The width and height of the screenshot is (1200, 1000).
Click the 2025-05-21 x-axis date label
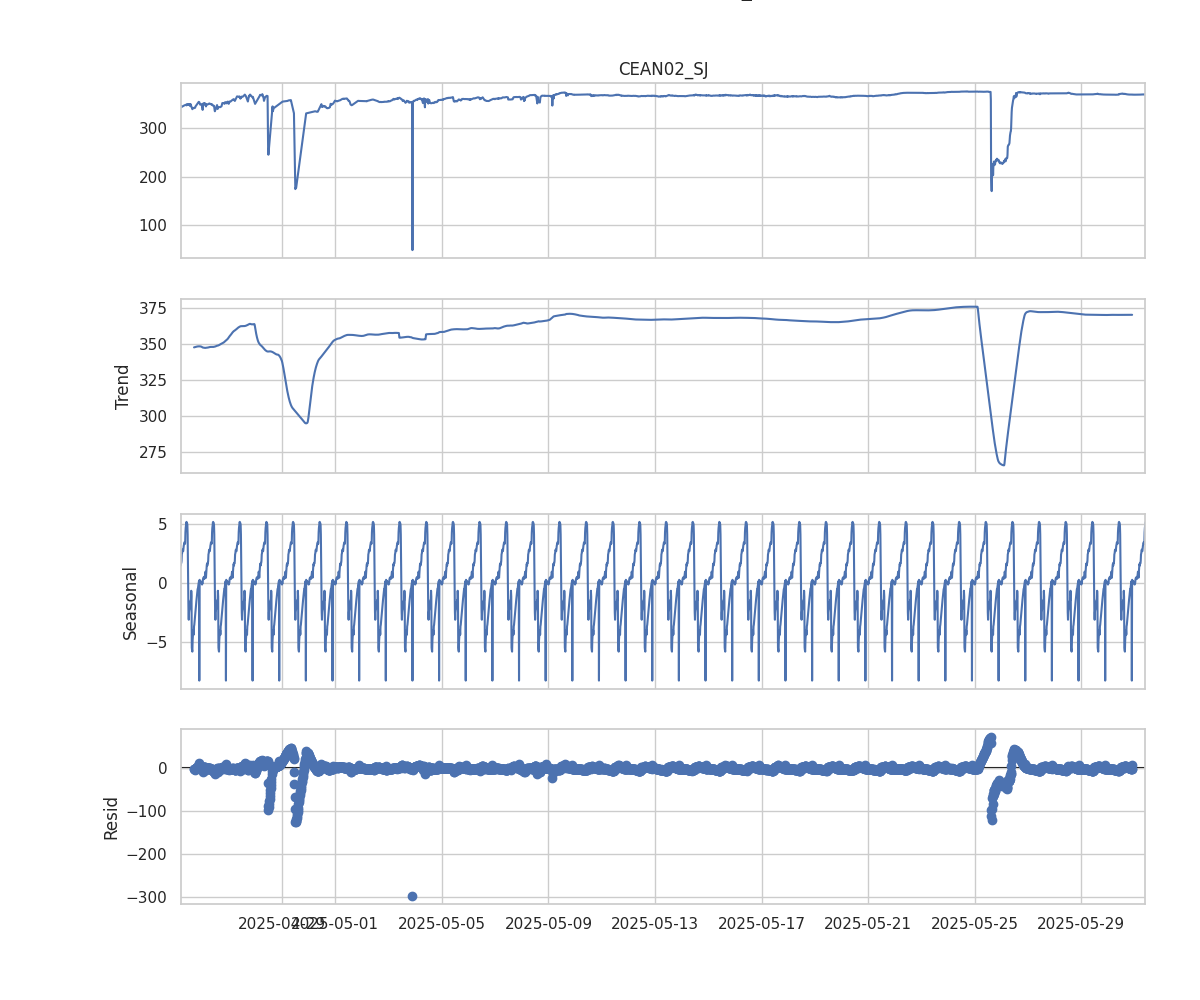tap(867, 923)
